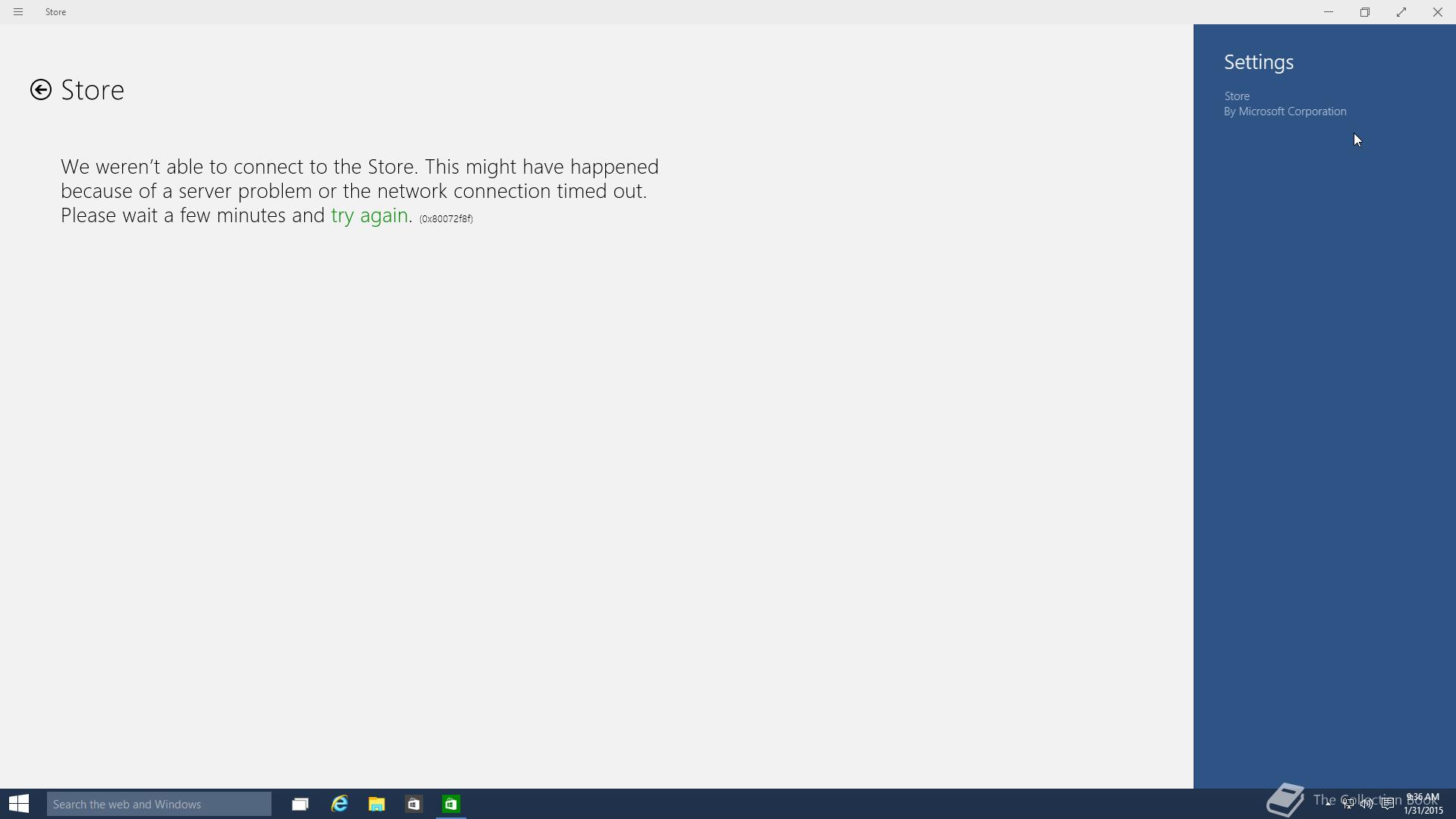This screenshot has height=819, width=1456.
Task: Restore down the Store window
Action: click(1365, 12)
